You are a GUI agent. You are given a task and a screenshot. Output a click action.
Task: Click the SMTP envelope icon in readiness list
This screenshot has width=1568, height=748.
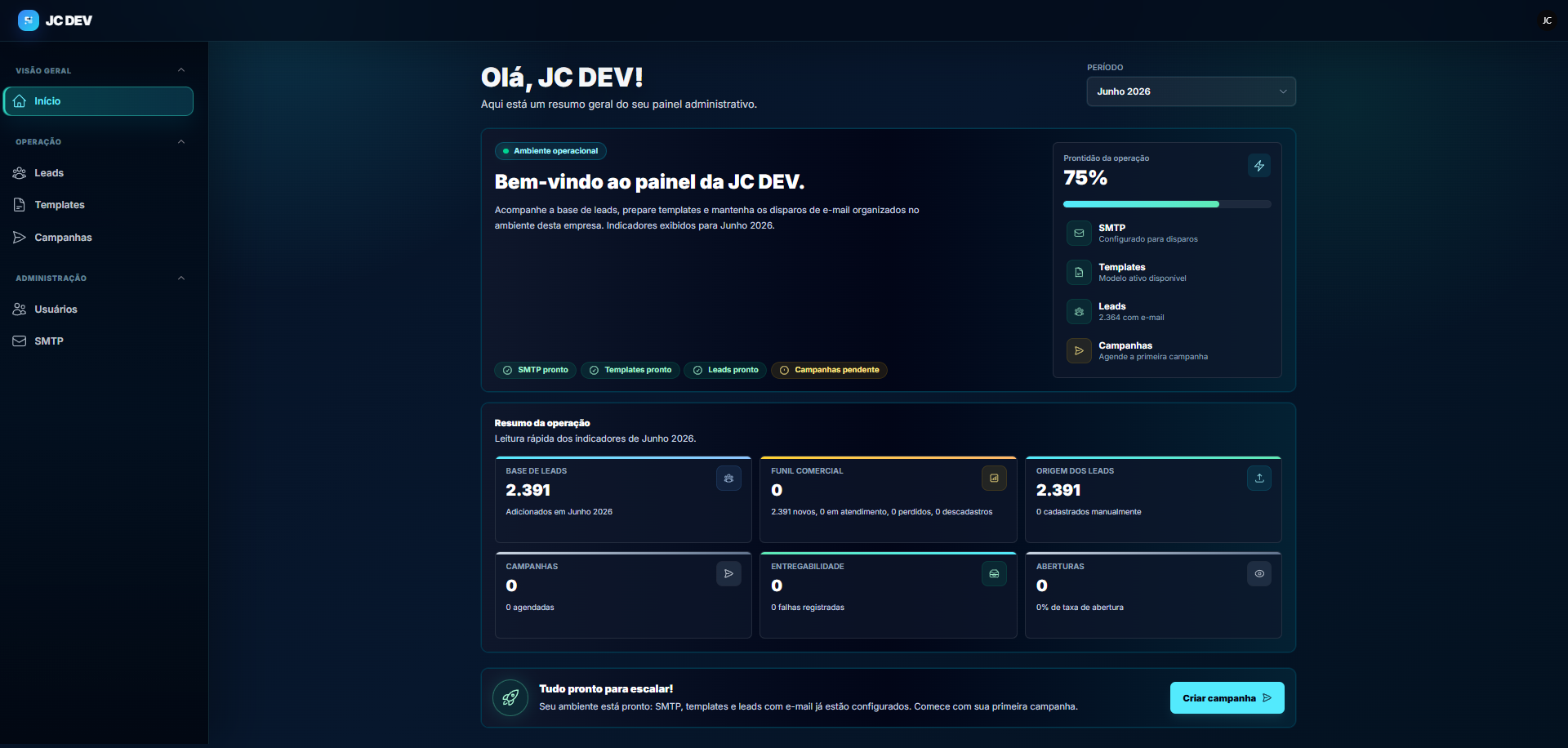tap(1079, 233)
